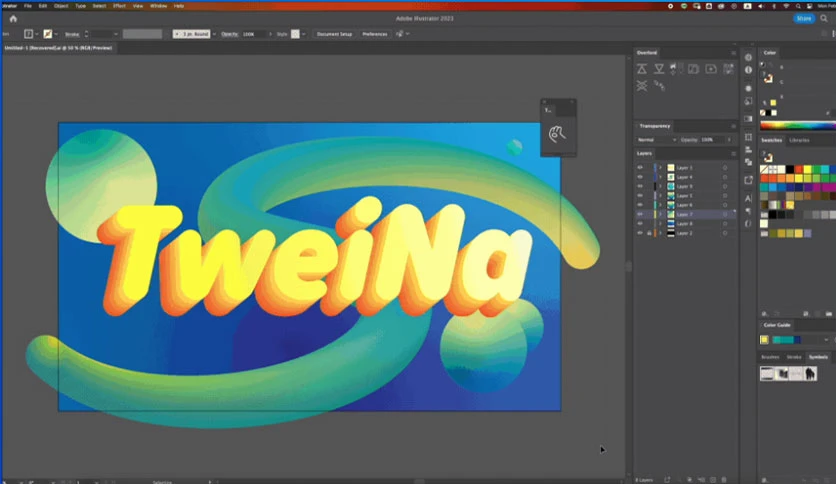The height and width of the screenshot is (484, 836).
Task: Expand Layer 2 contents arrow
Action: coord(660,233)
